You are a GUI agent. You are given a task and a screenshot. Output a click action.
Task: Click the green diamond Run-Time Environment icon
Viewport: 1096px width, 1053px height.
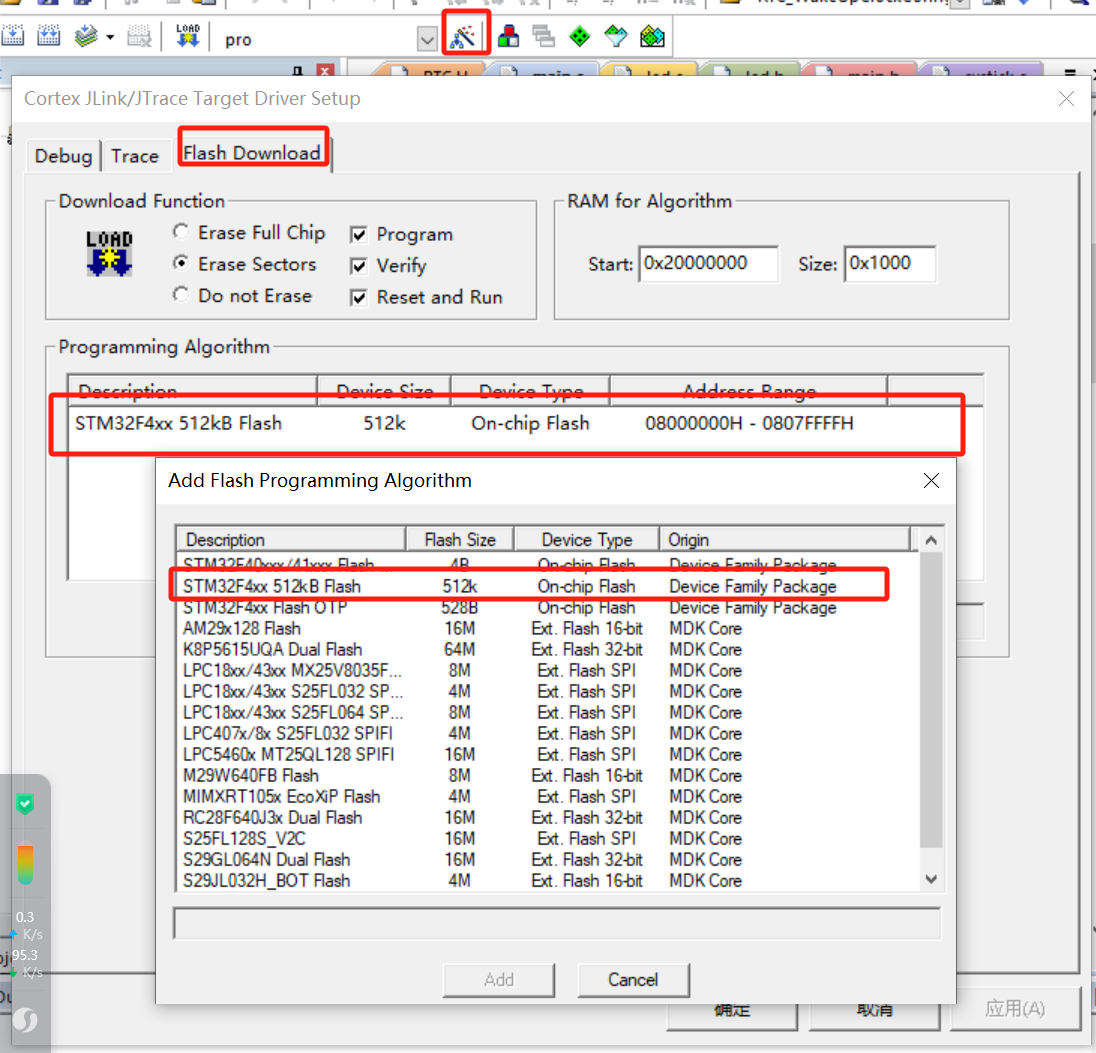coord(579,36)
